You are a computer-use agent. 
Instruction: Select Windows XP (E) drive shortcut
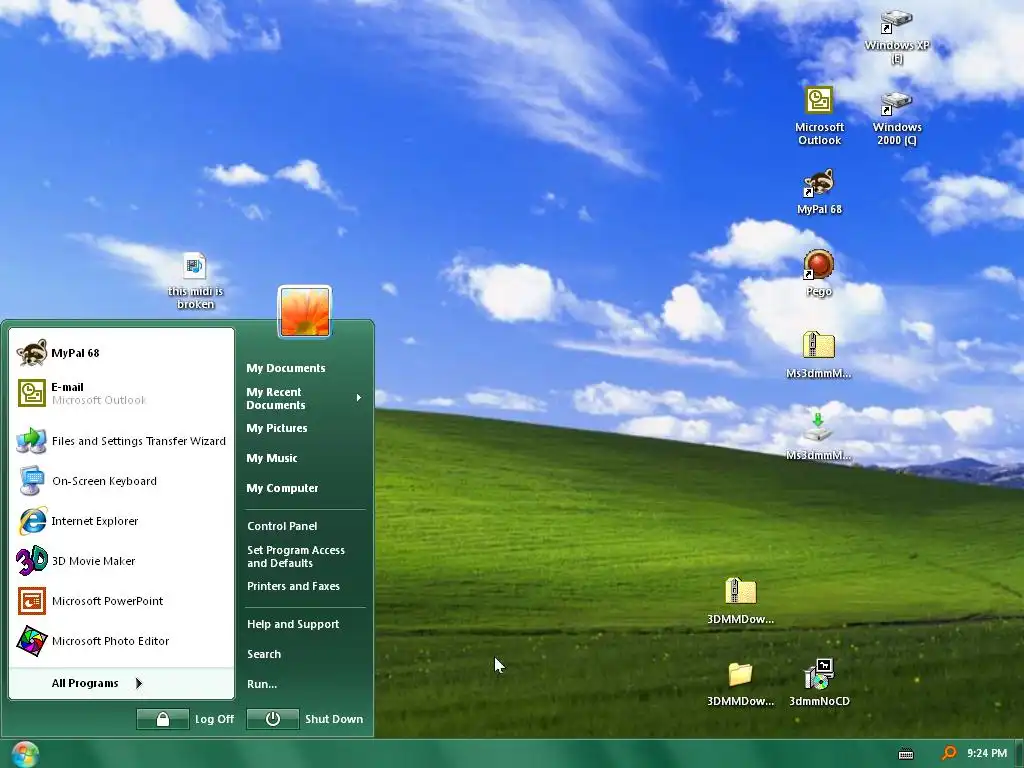click(897, 36)
